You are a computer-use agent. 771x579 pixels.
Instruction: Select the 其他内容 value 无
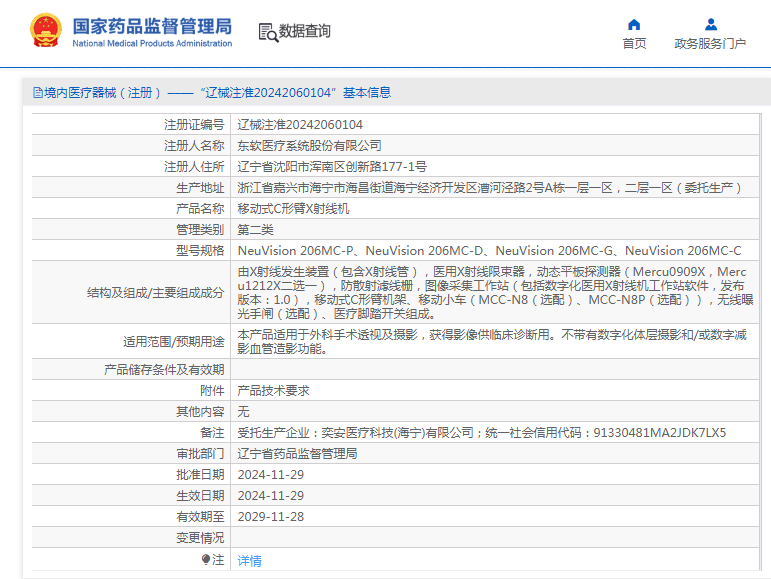click(243, 412)
